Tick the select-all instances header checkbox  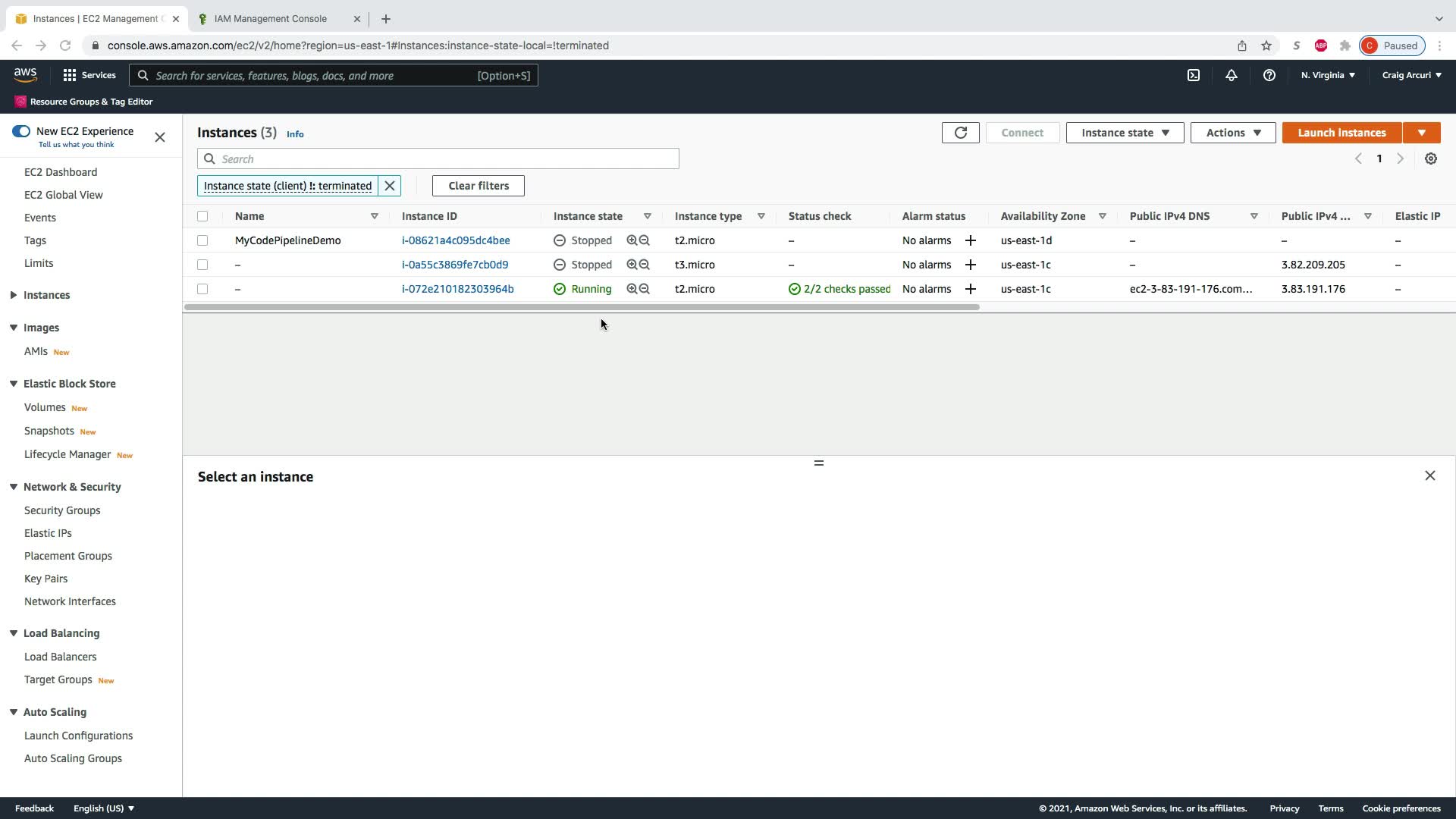[202, 216]
